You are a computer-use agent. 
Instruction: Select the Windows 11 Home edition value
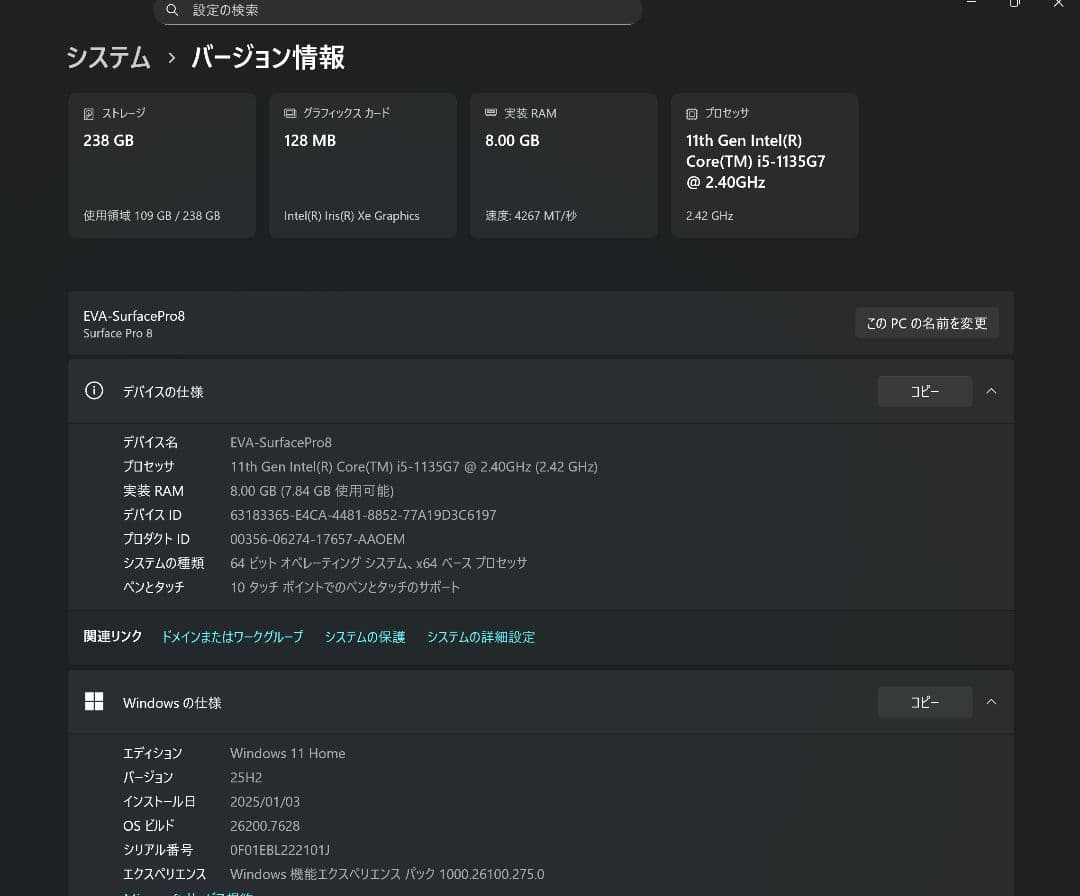click(x=288, y=753)
